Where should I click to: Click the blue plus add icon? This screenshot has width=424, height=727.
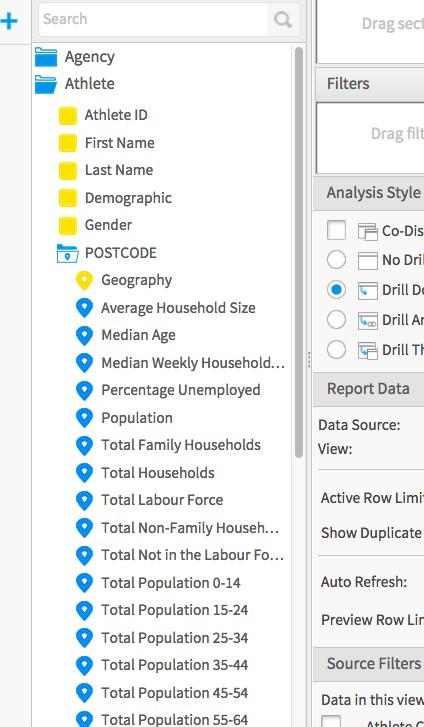pos(9,21)
